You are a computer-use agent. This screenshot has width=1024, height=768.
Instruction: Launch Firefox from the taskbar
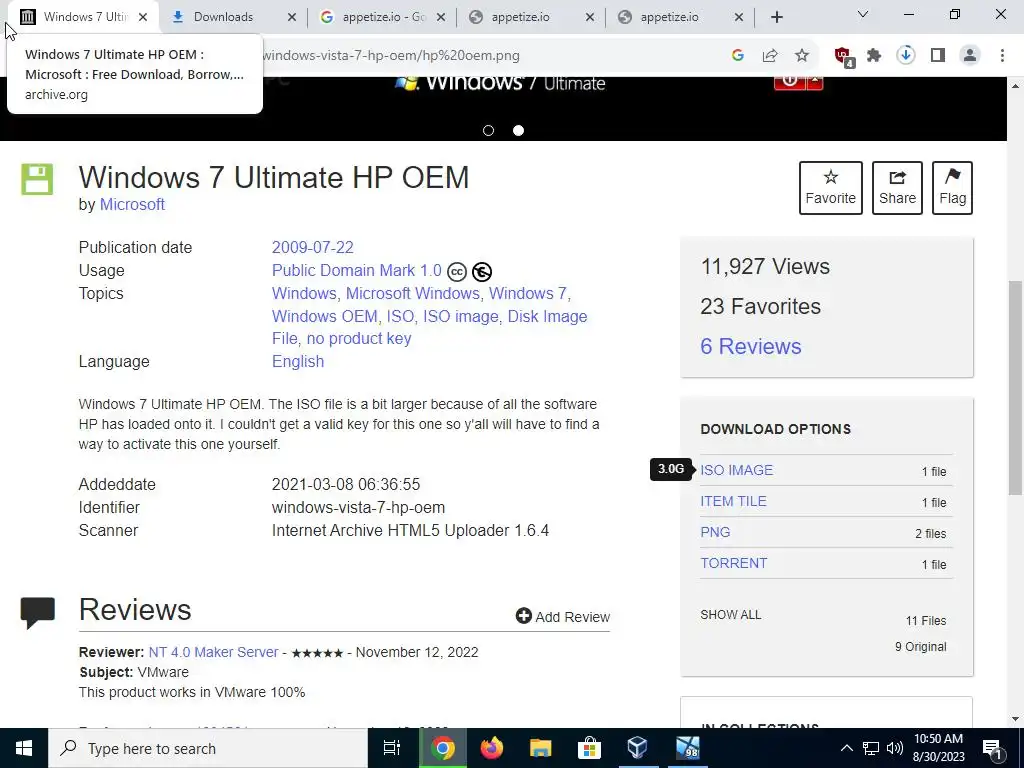[492, 748]
